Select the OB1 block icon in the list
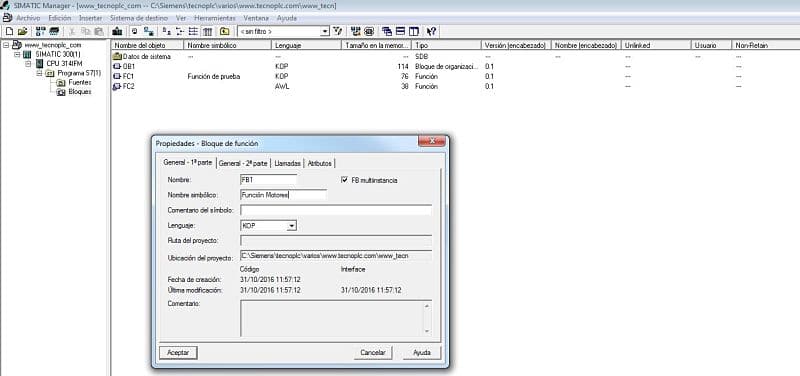Screen dimensions: 800x376 116,66
